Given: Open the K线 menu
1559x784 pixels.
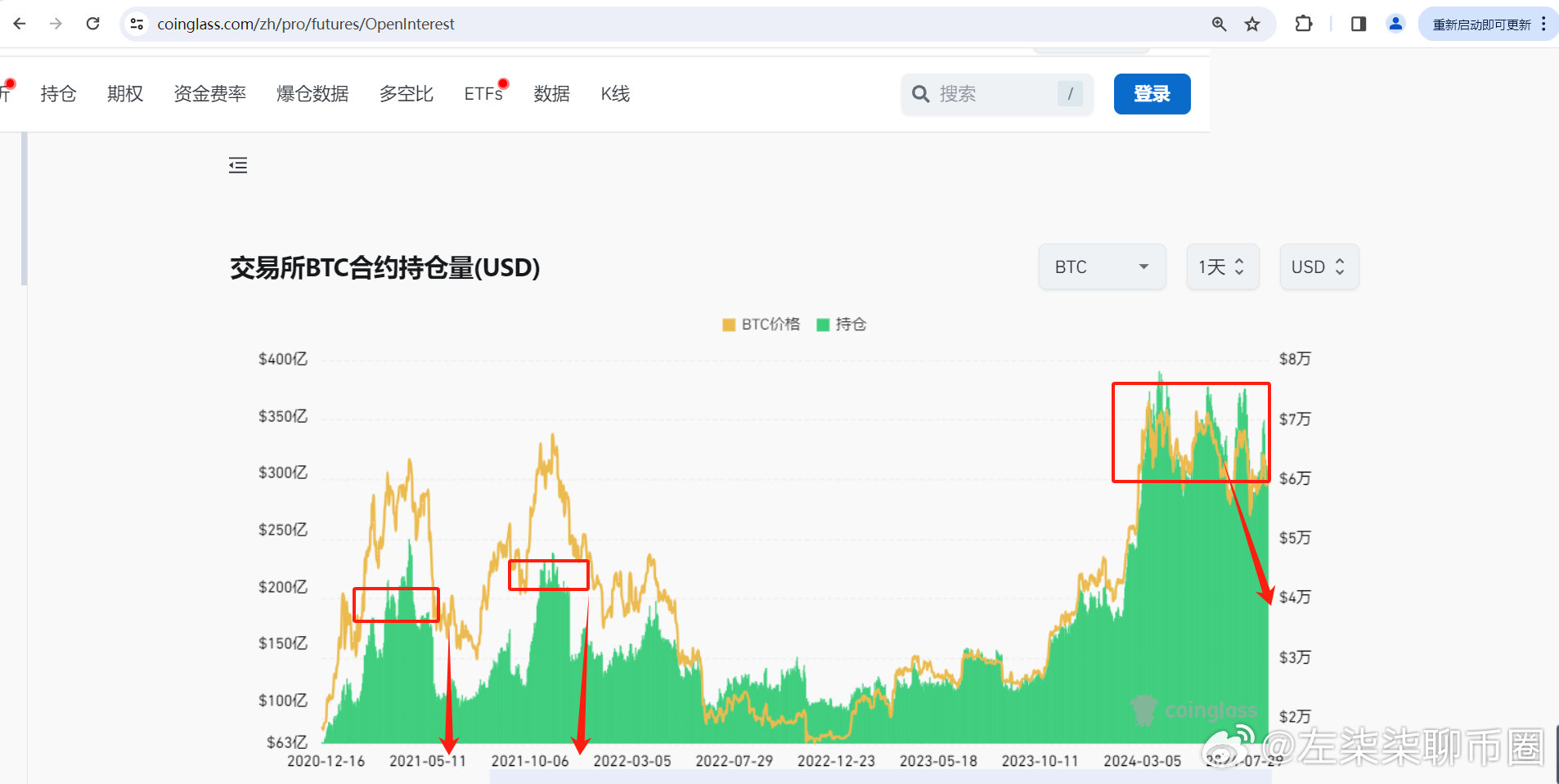Looking at the screenshot, I should pyautogui.click(x=615, y=94).
